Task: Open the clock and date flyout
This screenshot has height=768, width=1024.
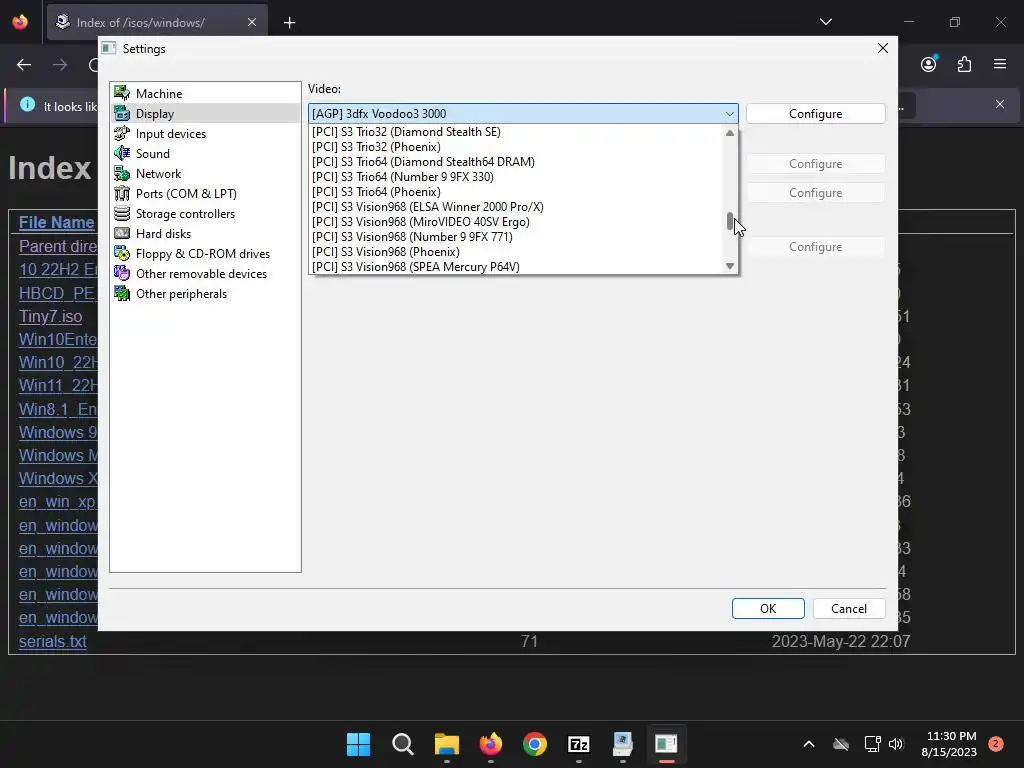Action: point(949,744)
